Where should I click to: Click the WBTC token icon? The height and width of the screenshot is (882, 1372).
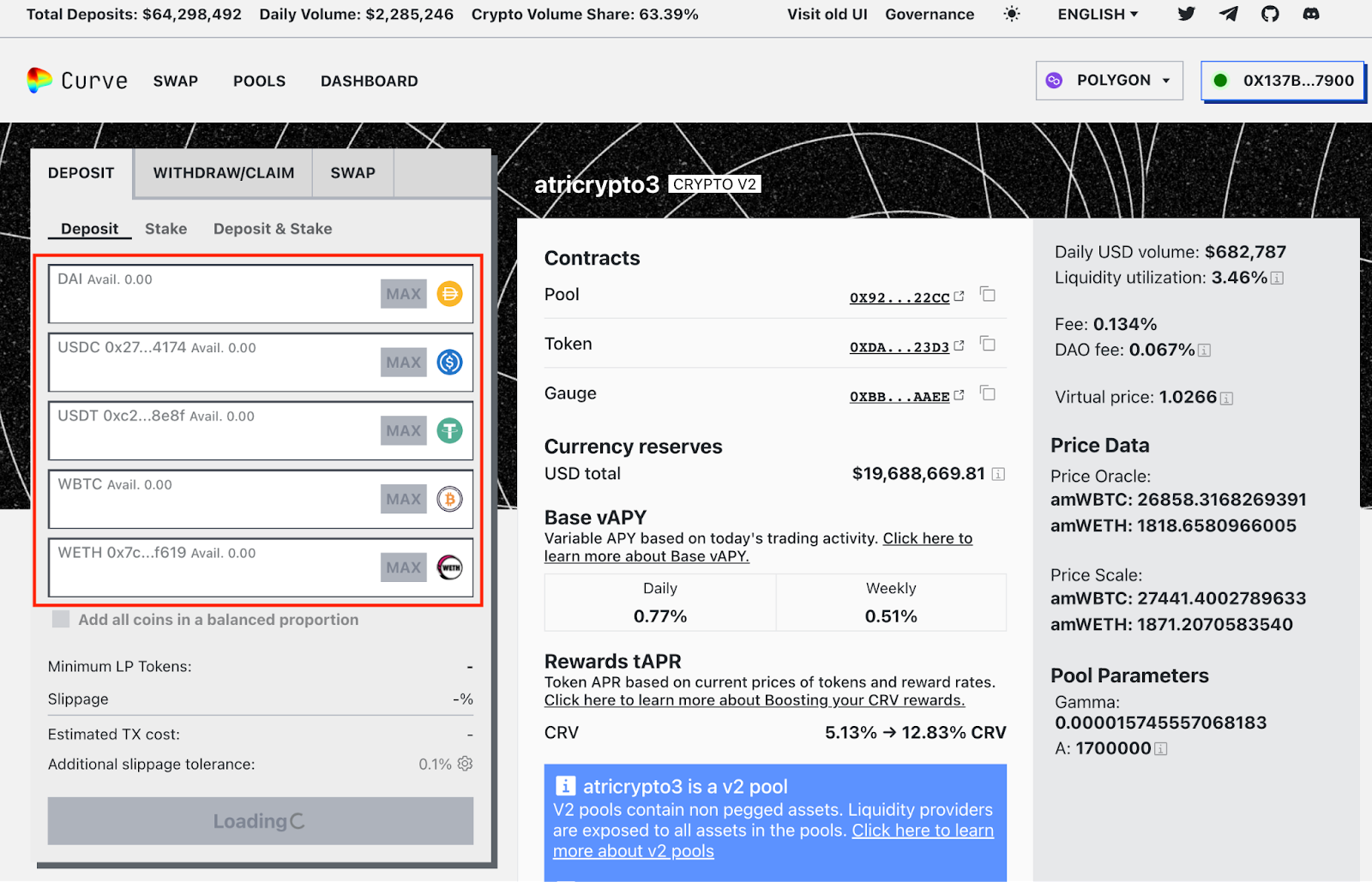[x=449, y=499]
